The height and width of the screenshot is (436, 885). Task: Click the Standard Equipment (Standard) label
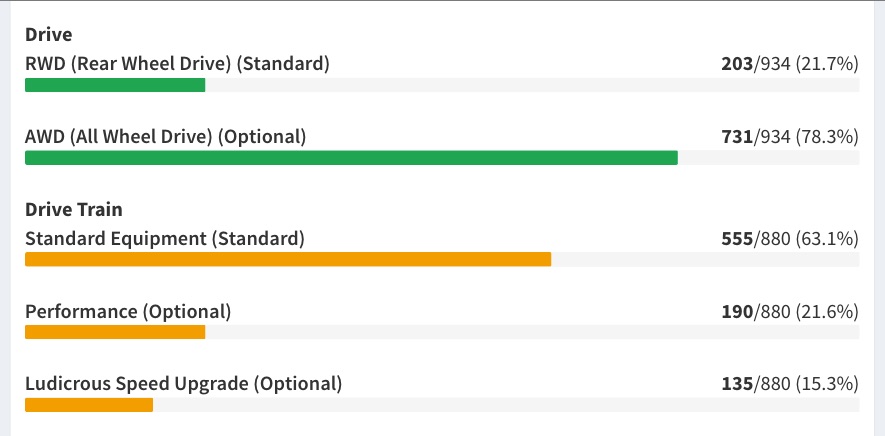[x=165, y=239]
